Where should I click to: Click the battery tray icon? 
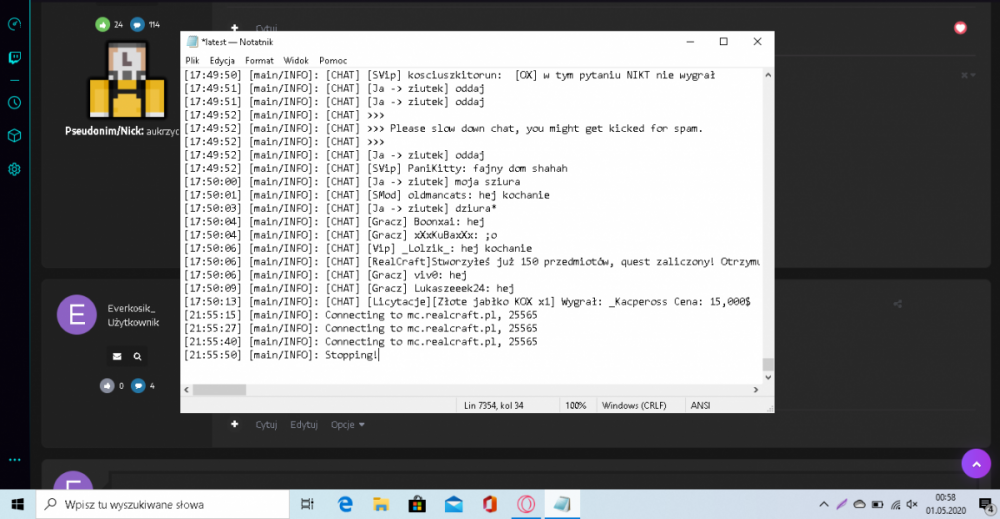point(878,504)
